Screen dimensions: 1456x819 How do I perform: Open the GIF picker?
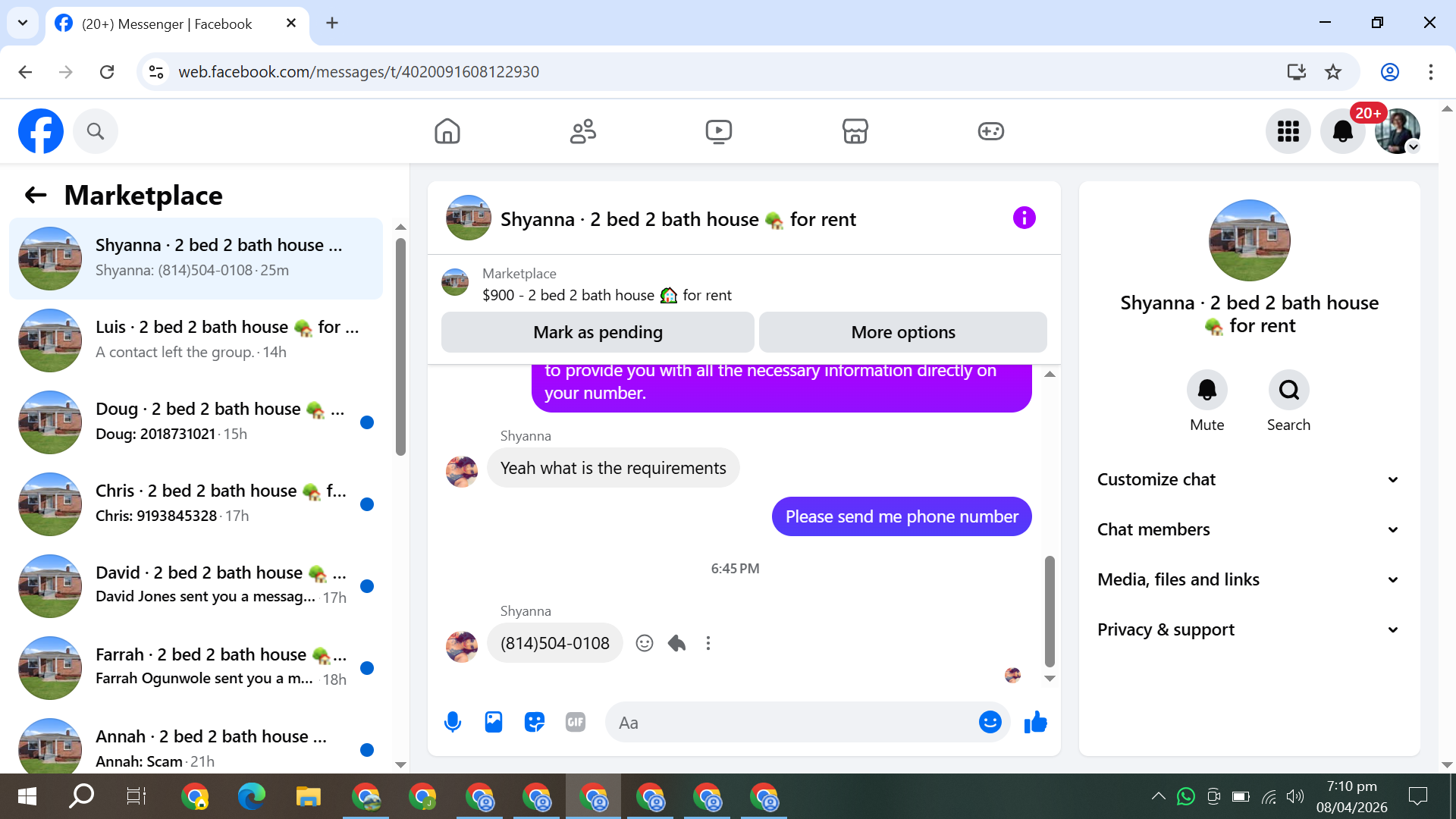coord(576,722)
